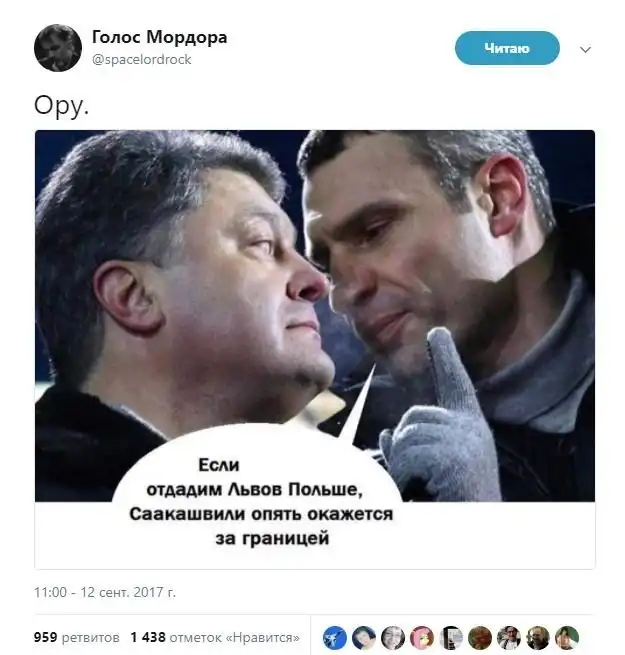The image size is (625, 655).
Task: Open the second liker avatar with dark blue background
Action: (x=364, y=637)
